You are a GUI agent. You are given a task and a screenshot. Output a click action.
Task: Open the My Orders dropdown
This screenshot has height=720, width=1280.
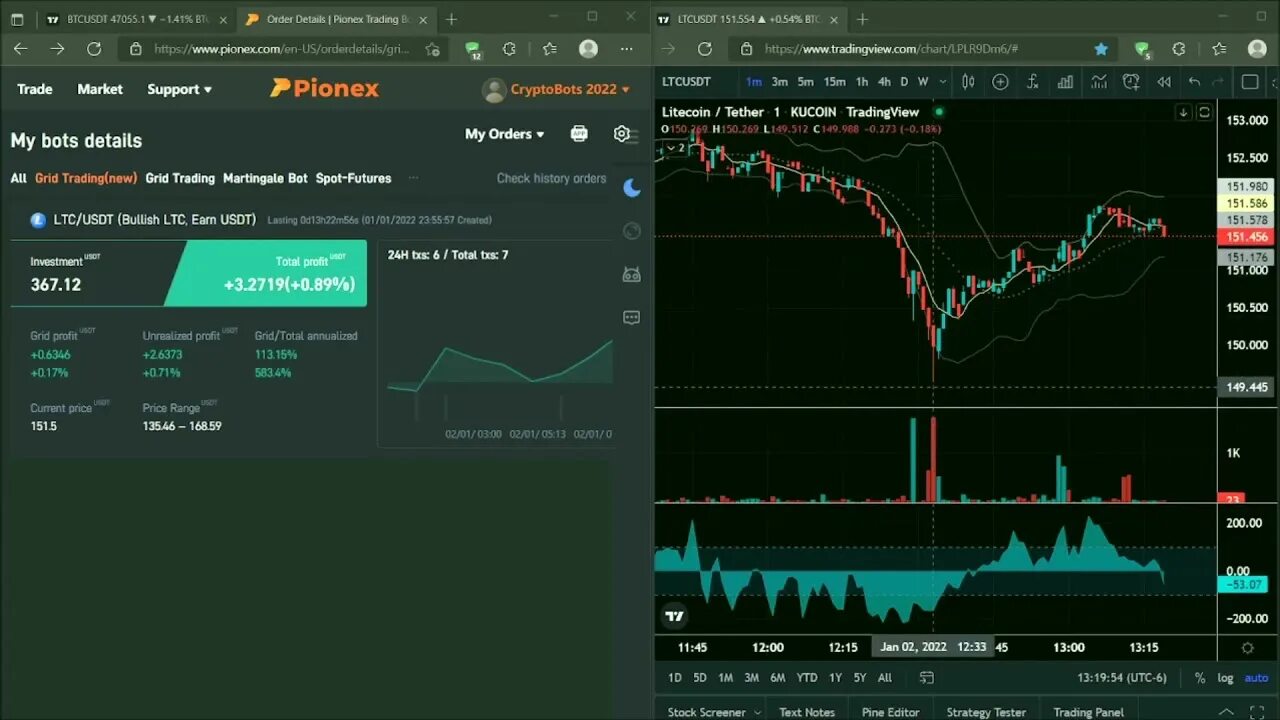pos(504,134)
